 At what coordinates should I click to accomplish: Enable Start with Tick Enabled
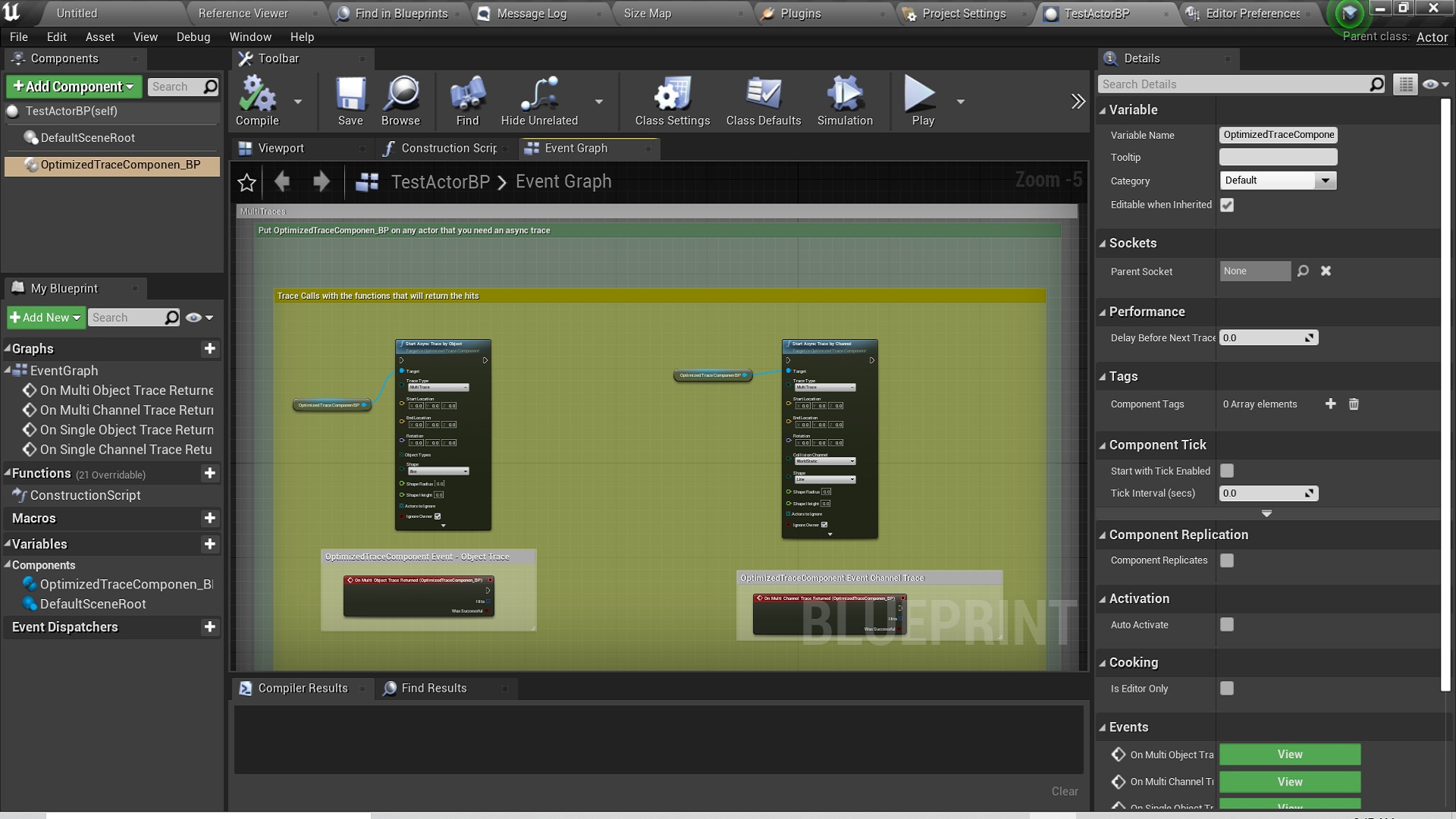pos(1227,471)
